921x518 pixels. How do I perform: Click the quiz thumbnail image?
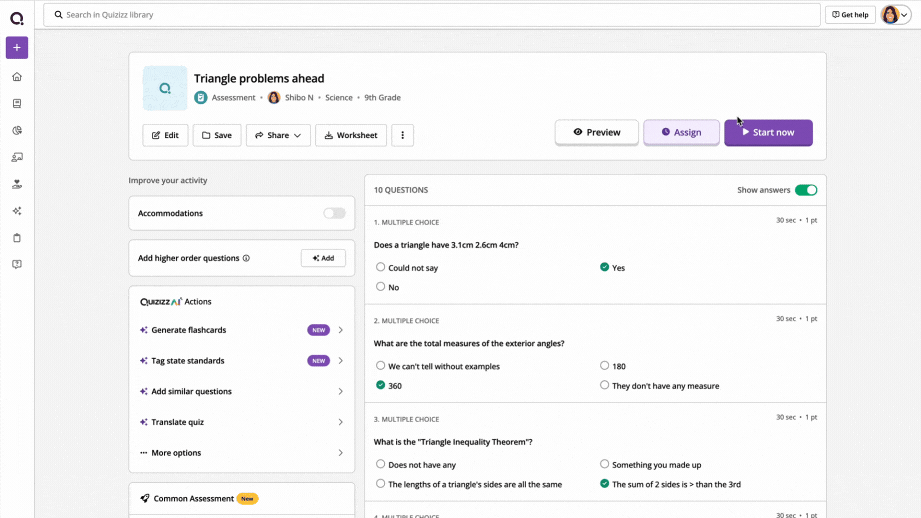tap(165, 88)
